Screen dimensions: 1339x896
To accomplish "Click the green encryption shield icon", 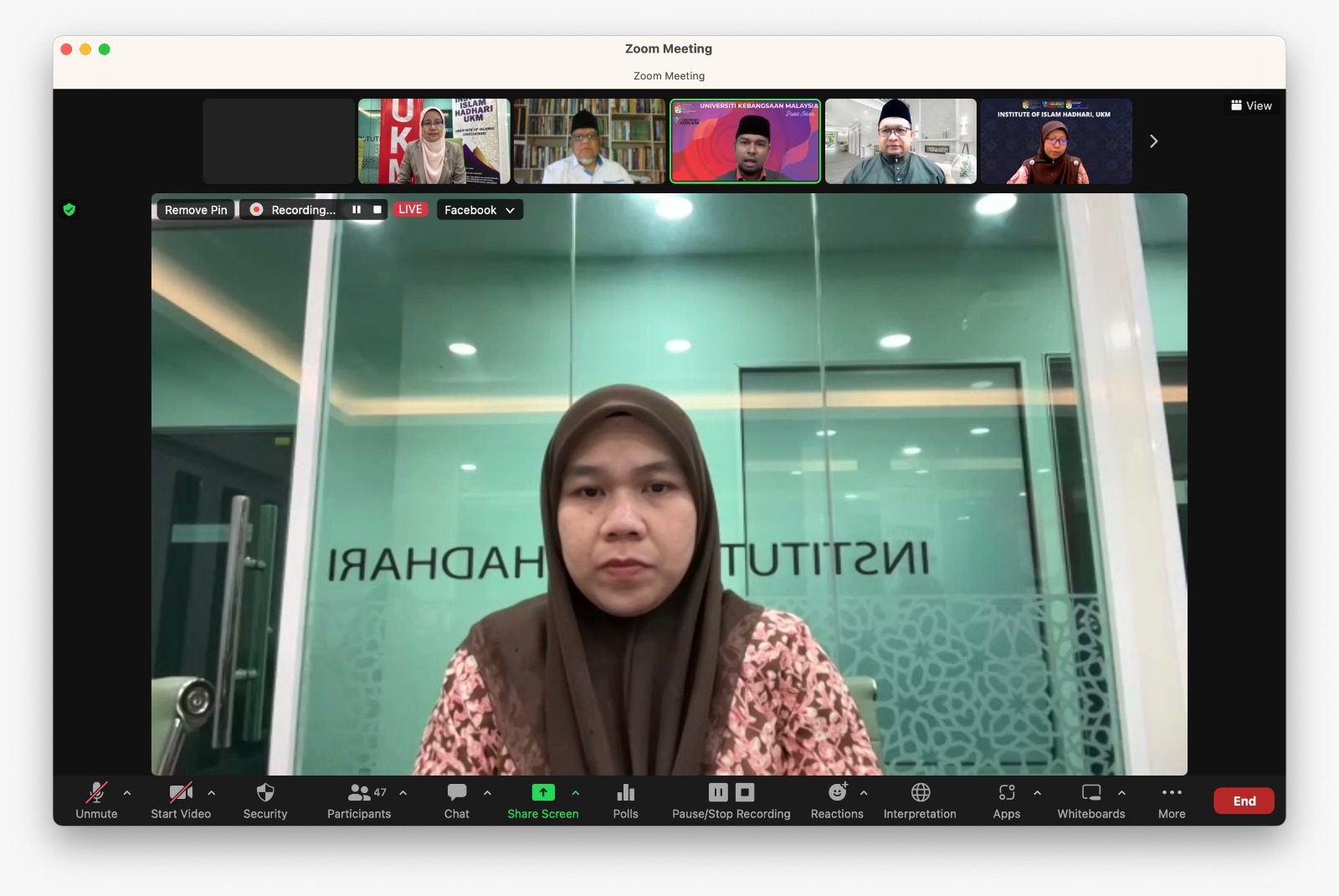I will [69, 210].
